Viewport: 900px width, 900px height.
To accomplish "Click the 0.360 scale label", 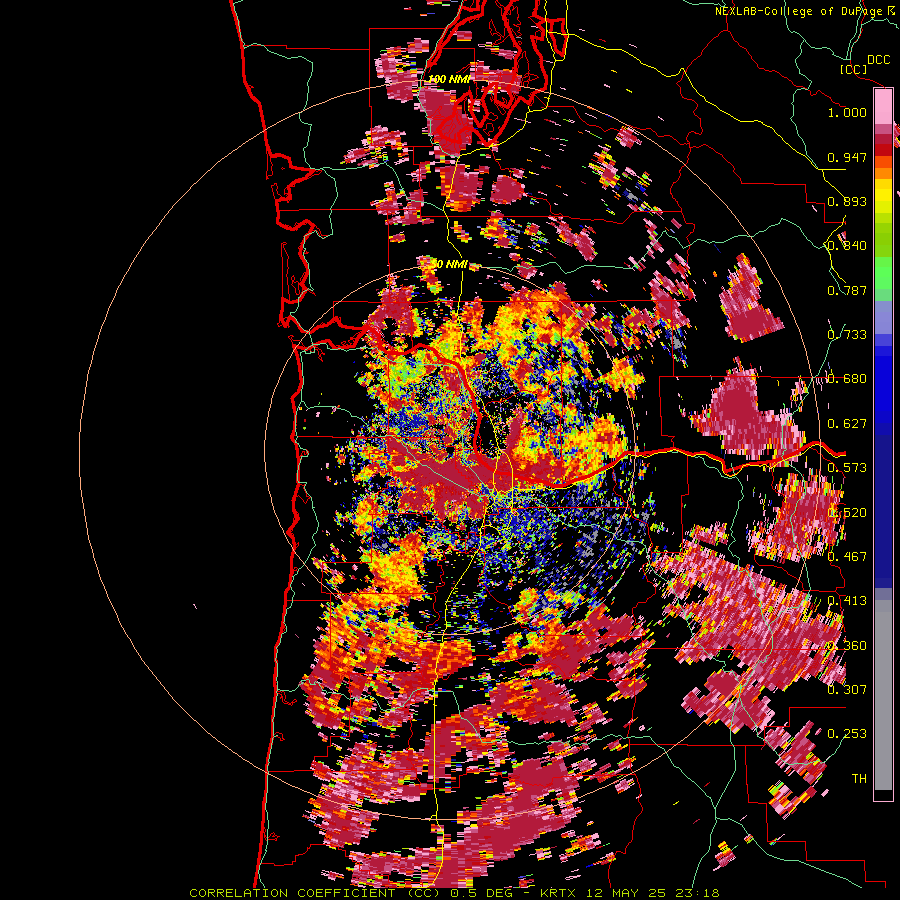I will (847, 646).
